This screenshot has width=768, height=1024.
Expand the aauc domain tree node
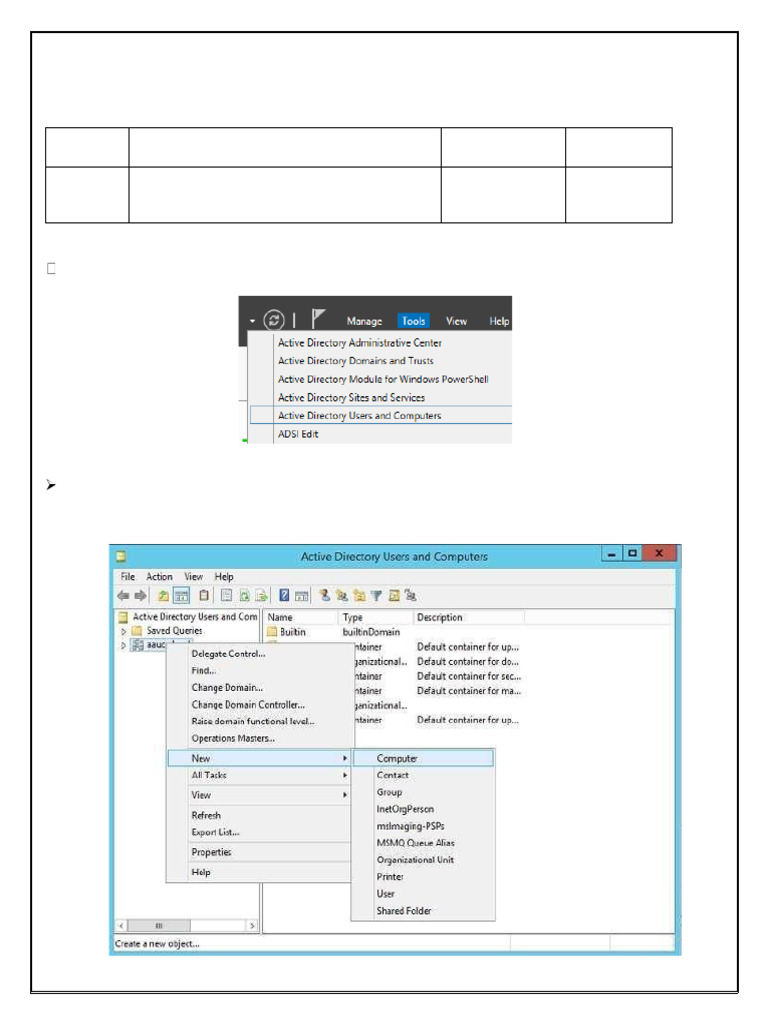(x=123, y=645)
